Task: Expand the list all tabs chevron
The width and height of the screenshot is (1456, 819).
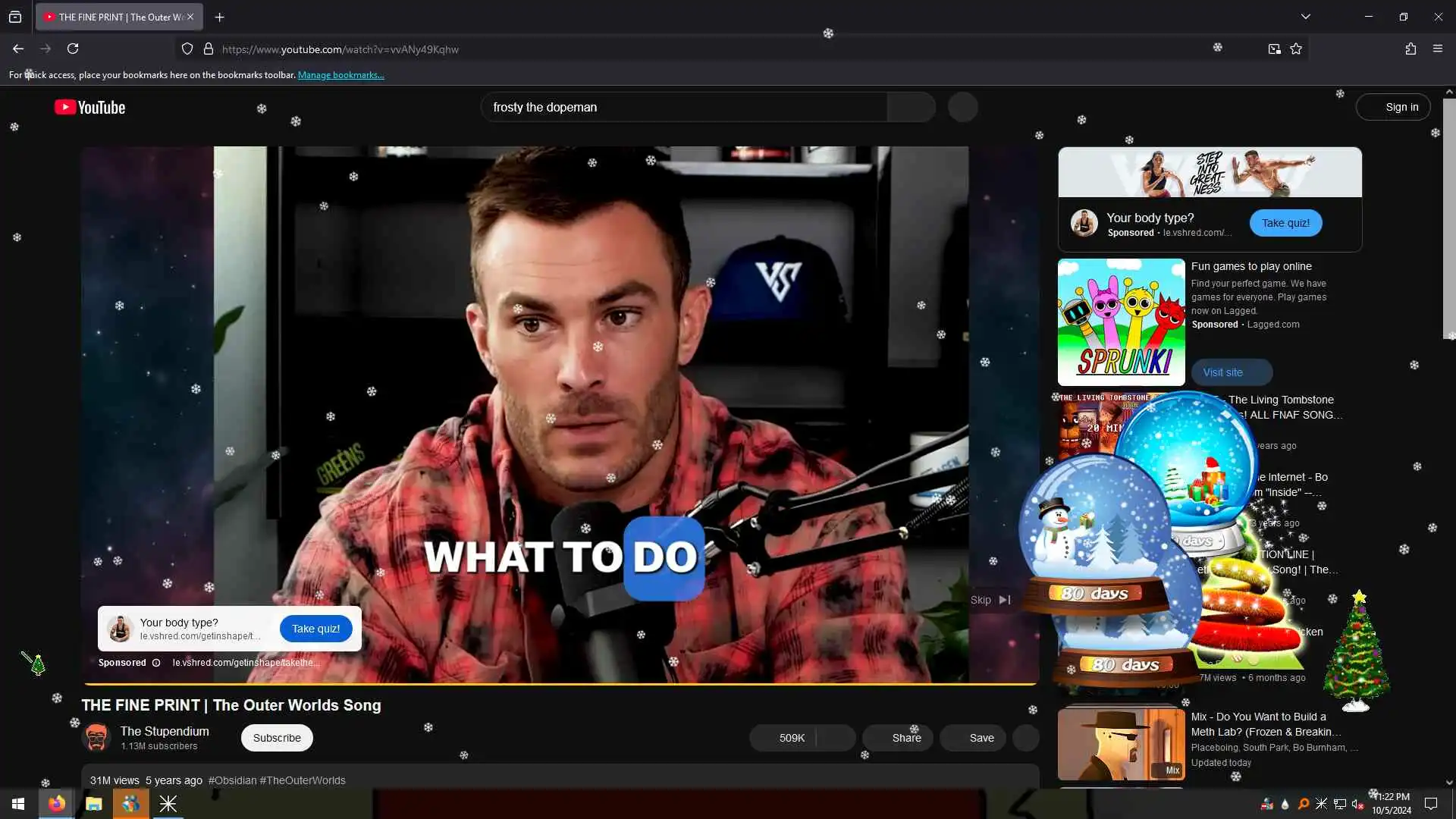Action: pos(1306,17)
